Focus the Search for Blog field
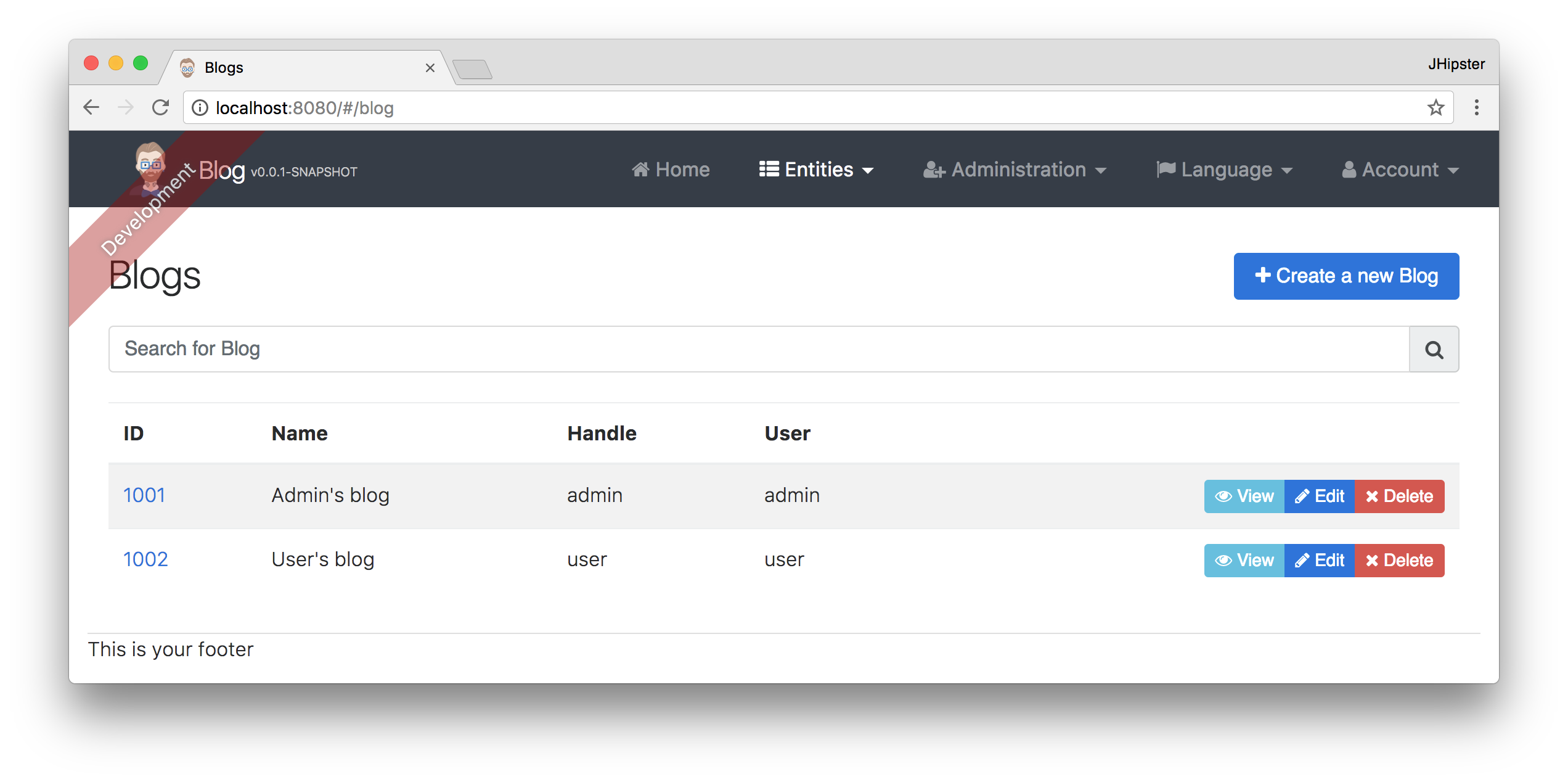The image size is (1568, 782). coord(758,349)
